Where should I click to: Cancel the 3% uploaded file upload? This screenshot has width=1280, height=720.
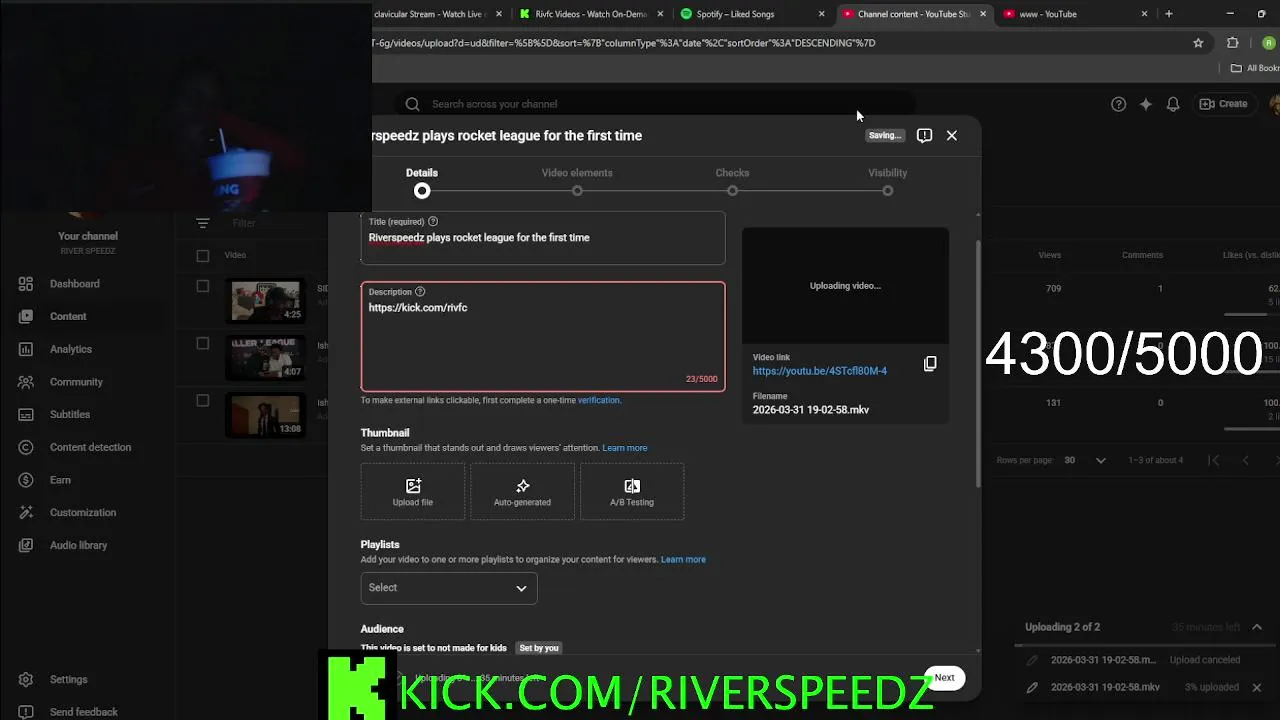1257,687
